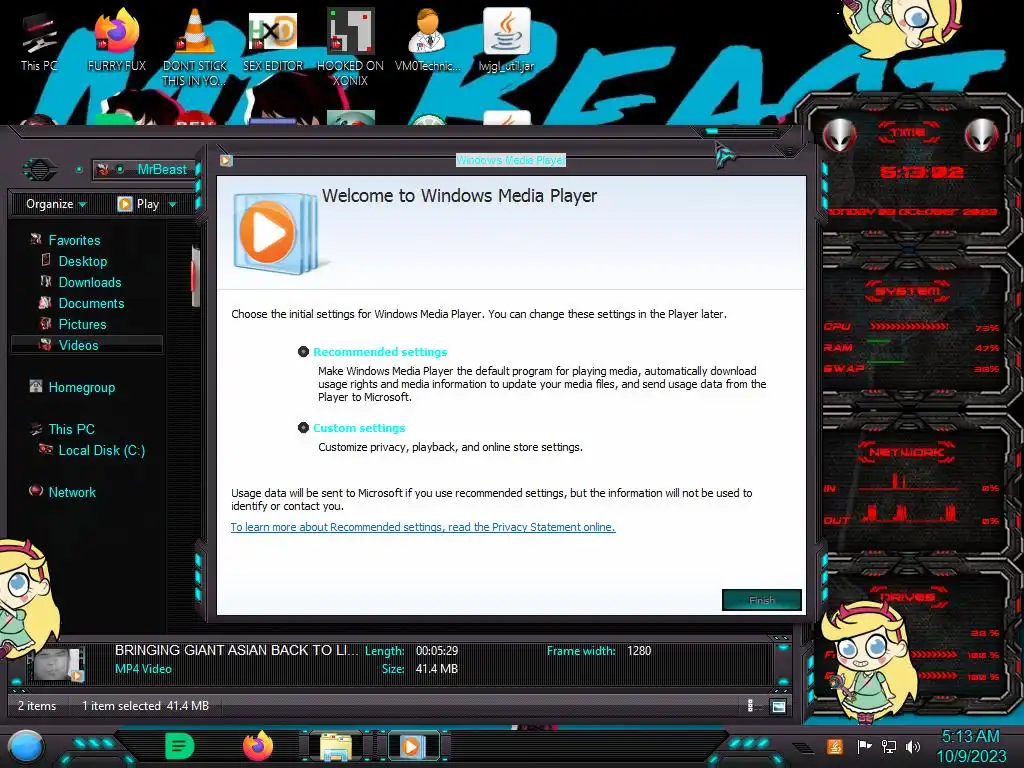Viewport: 1024px width, 768px height.
Task: Click the network tray icon
Action: point(888,746)
